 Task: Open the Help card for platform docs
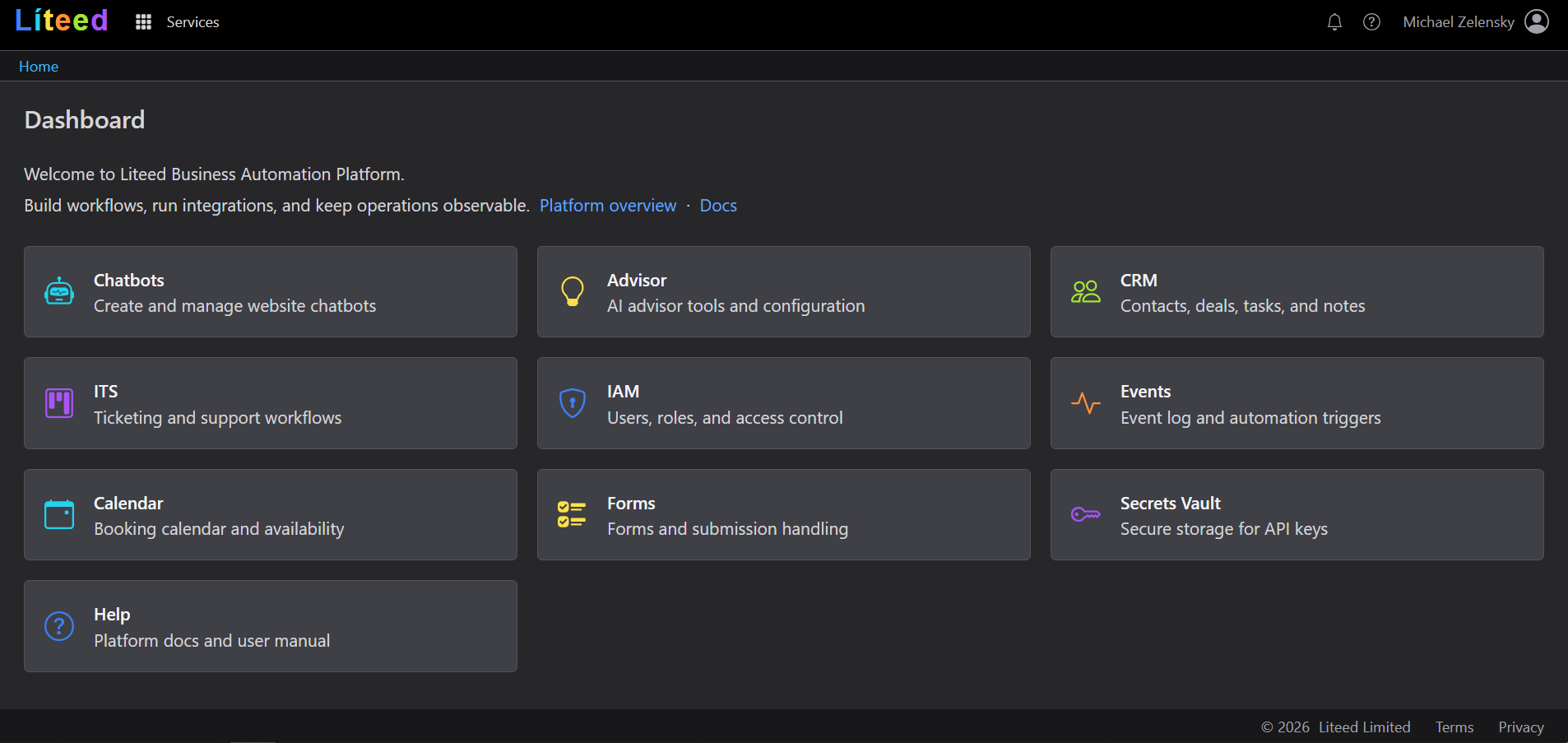pyautogui.click(x=270, y=625)
